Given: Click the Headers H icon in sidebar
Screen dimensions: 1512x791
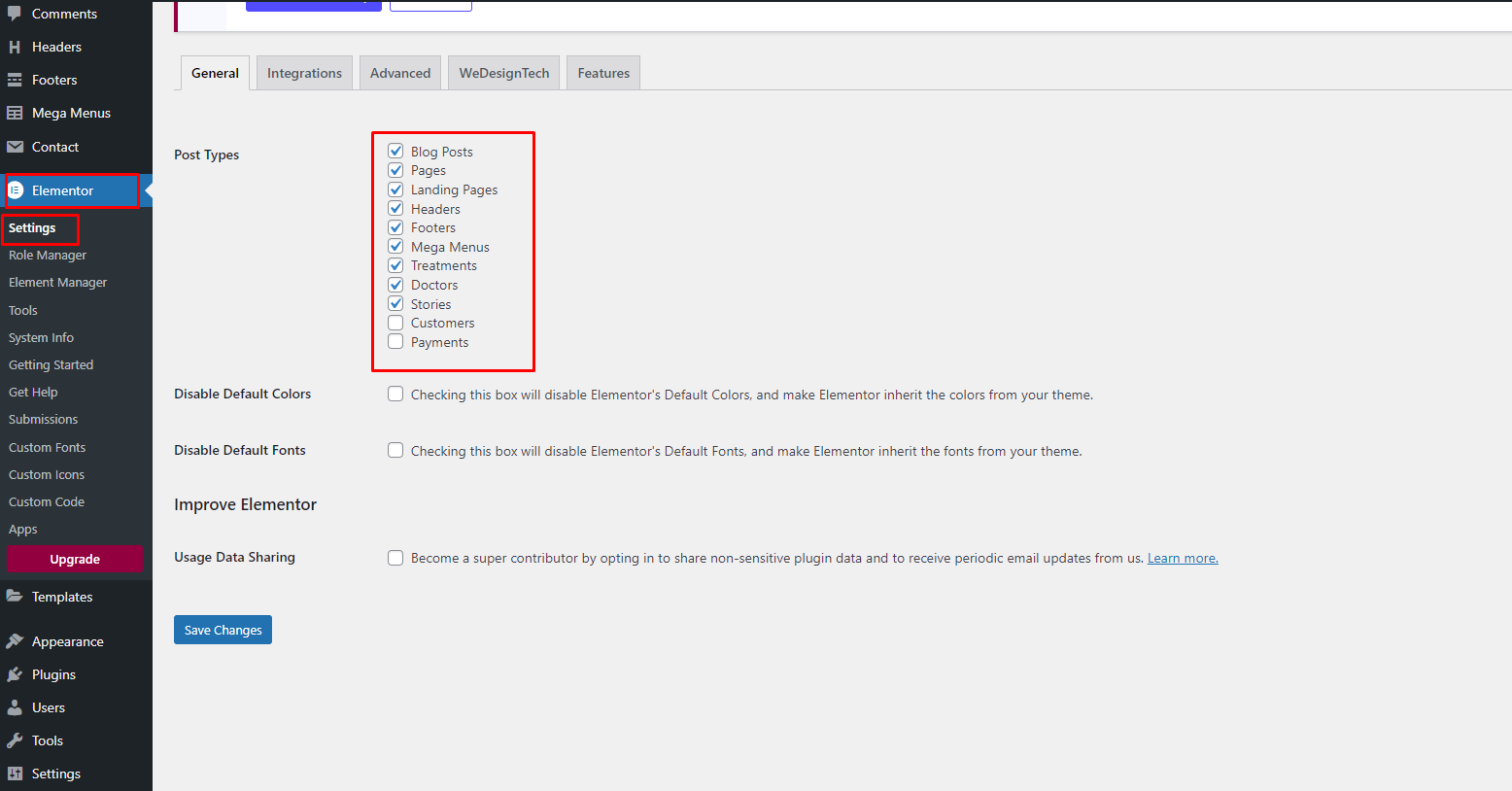Looking at the screenshot, I should coord(15,47).
